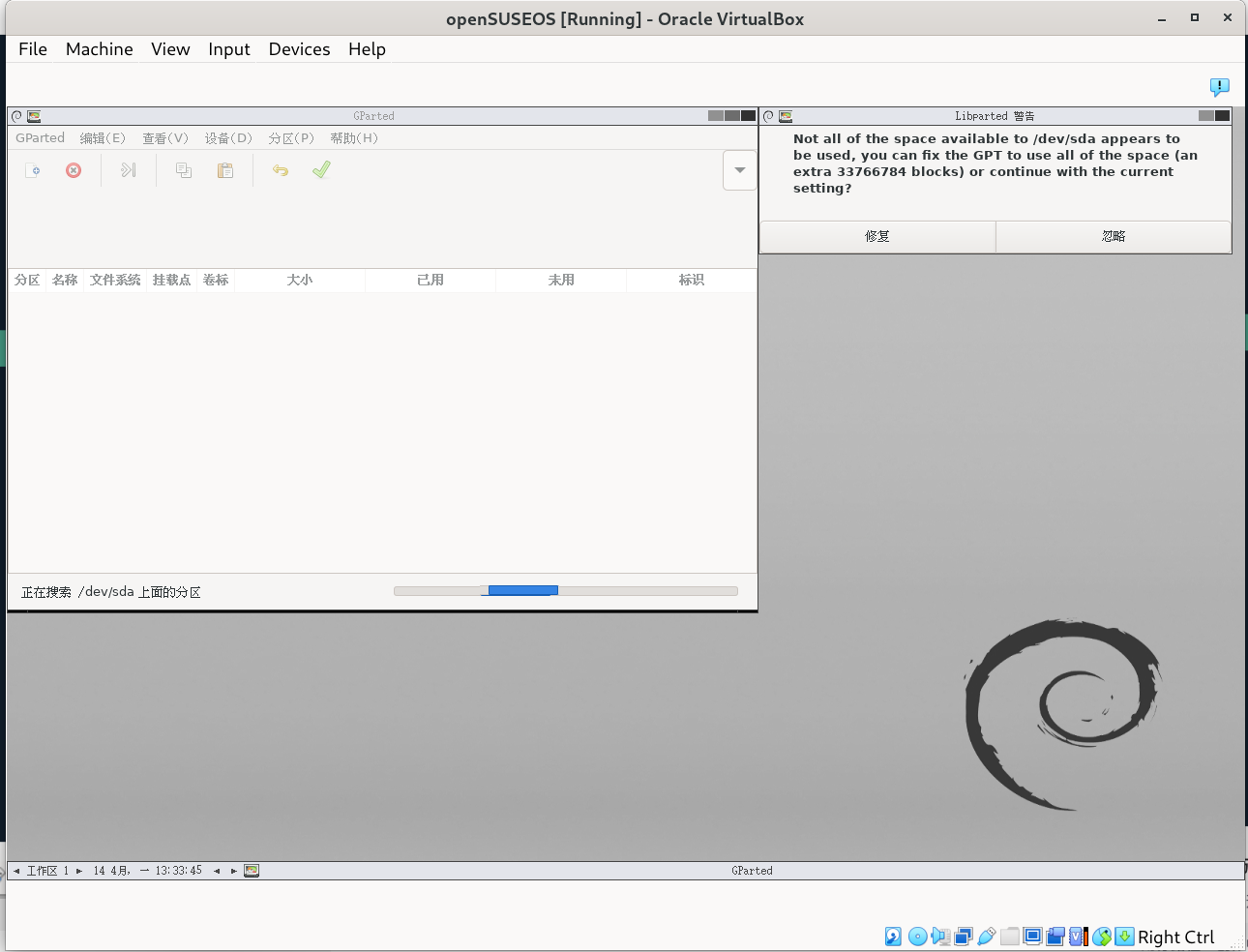Click the GParted task entry in bottom panel
This screenshot has width=1248, height=952.
(x=752, y=871)
